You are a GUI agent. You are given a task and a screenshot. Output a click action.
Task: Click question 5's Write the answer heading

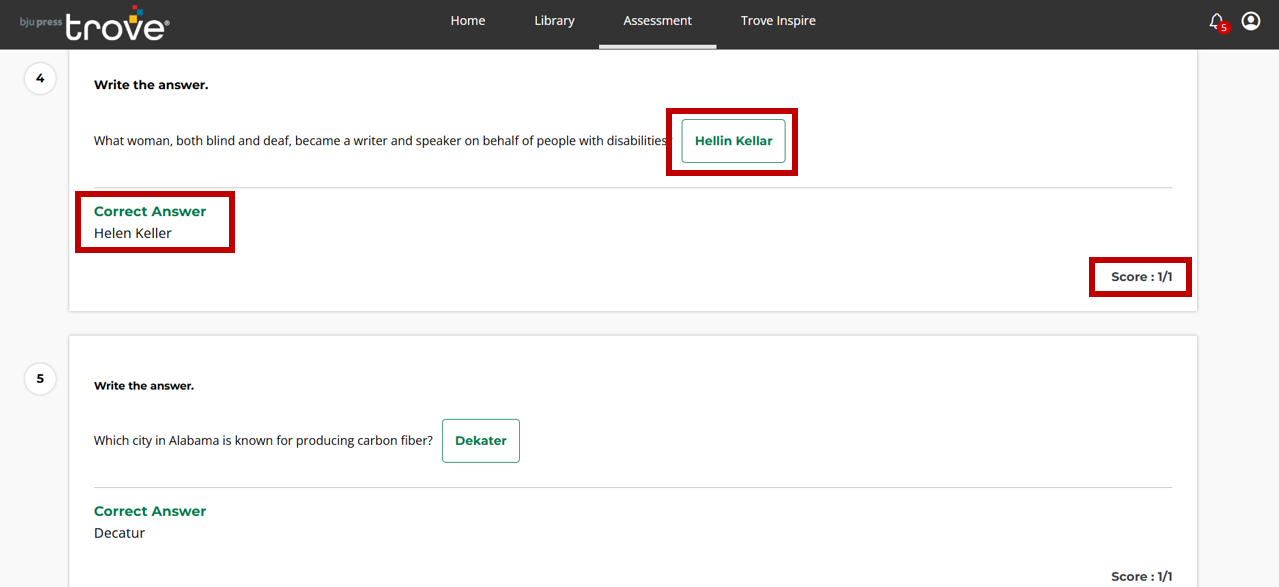[144, 386]
